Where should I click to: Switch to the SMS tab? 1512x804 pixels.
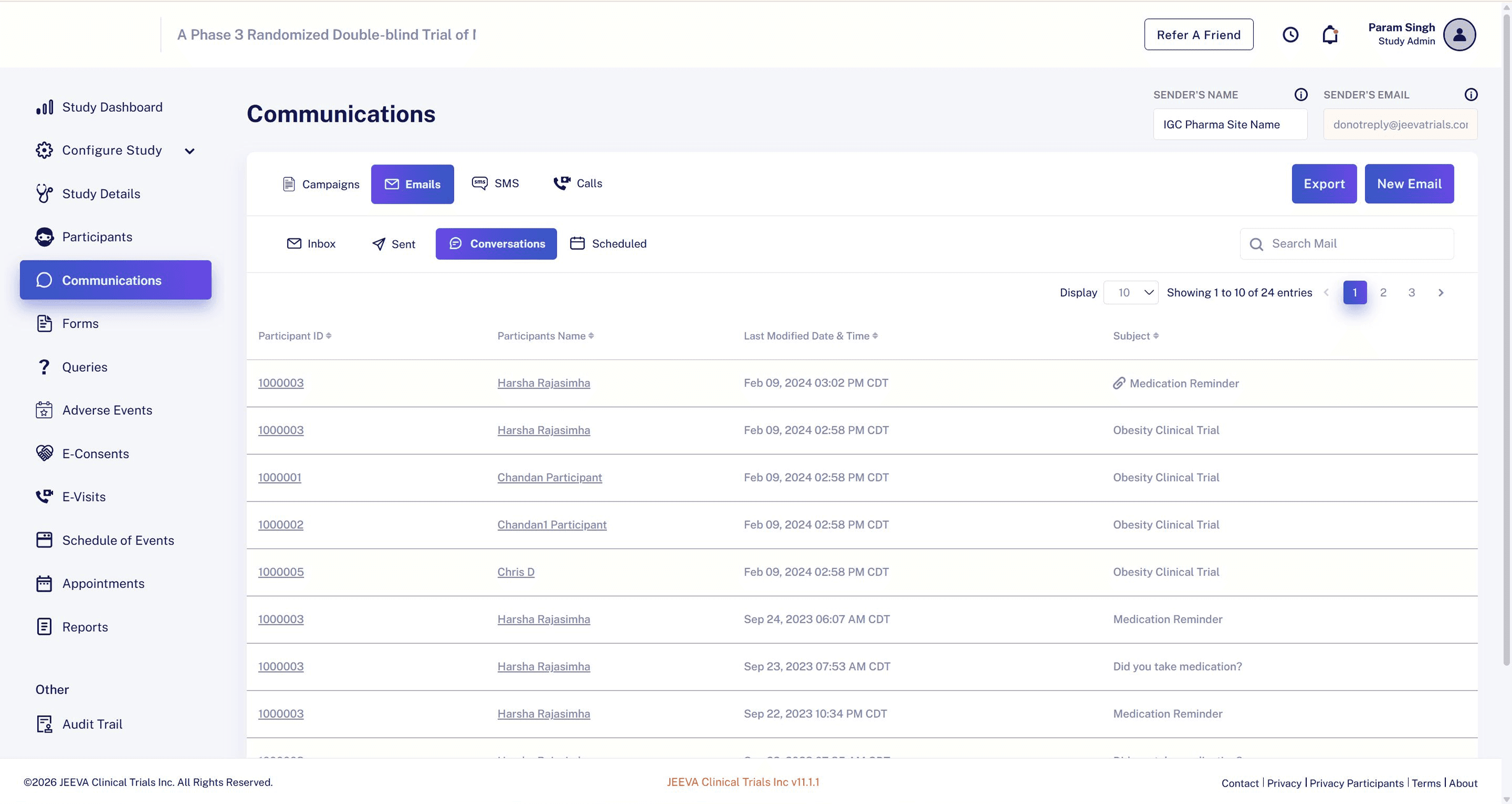coord(496,183)
